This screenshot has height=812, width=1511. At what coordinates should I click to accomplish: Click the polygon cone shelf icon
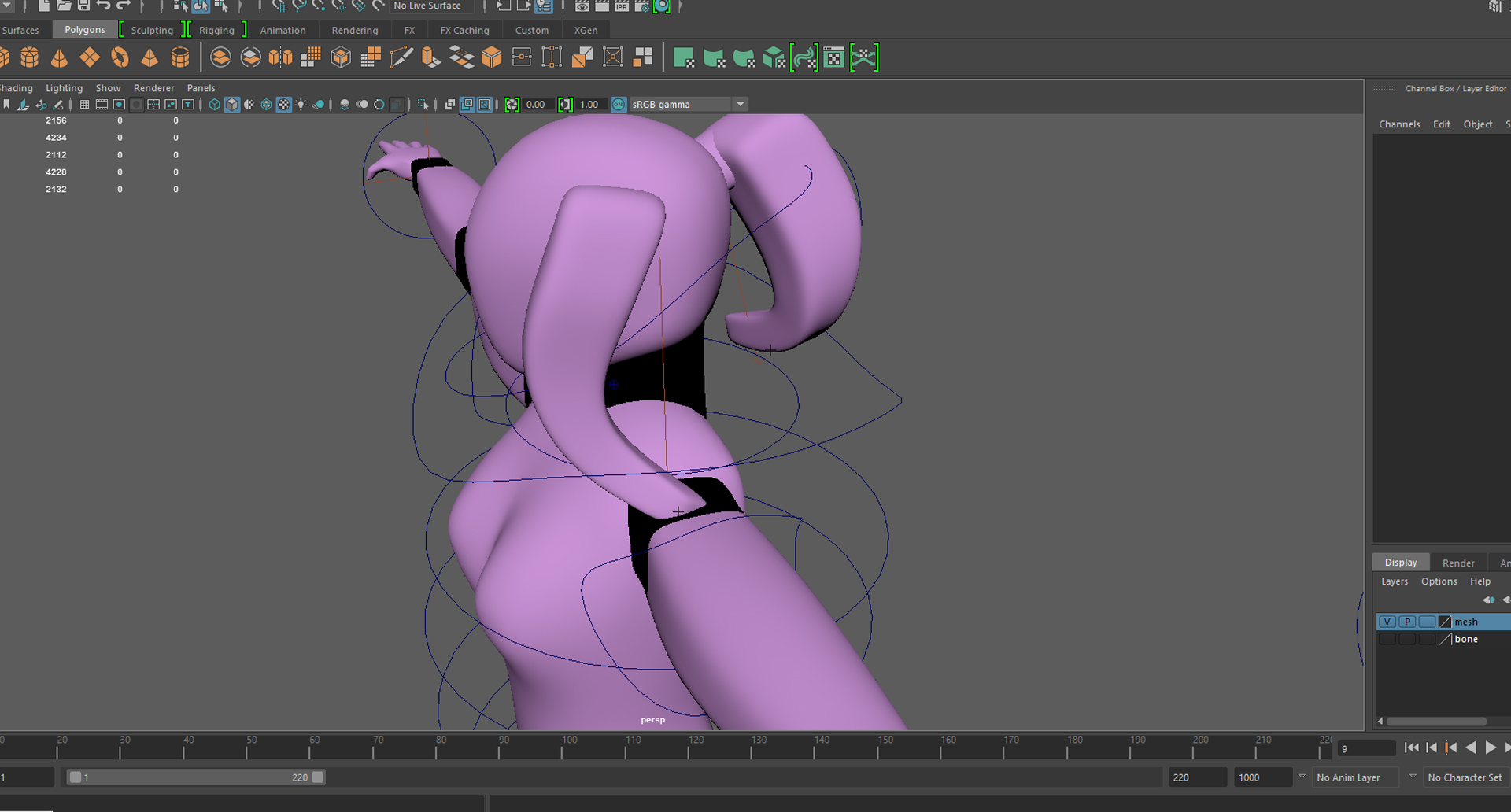pyautogui.click(x=59, y=57)
